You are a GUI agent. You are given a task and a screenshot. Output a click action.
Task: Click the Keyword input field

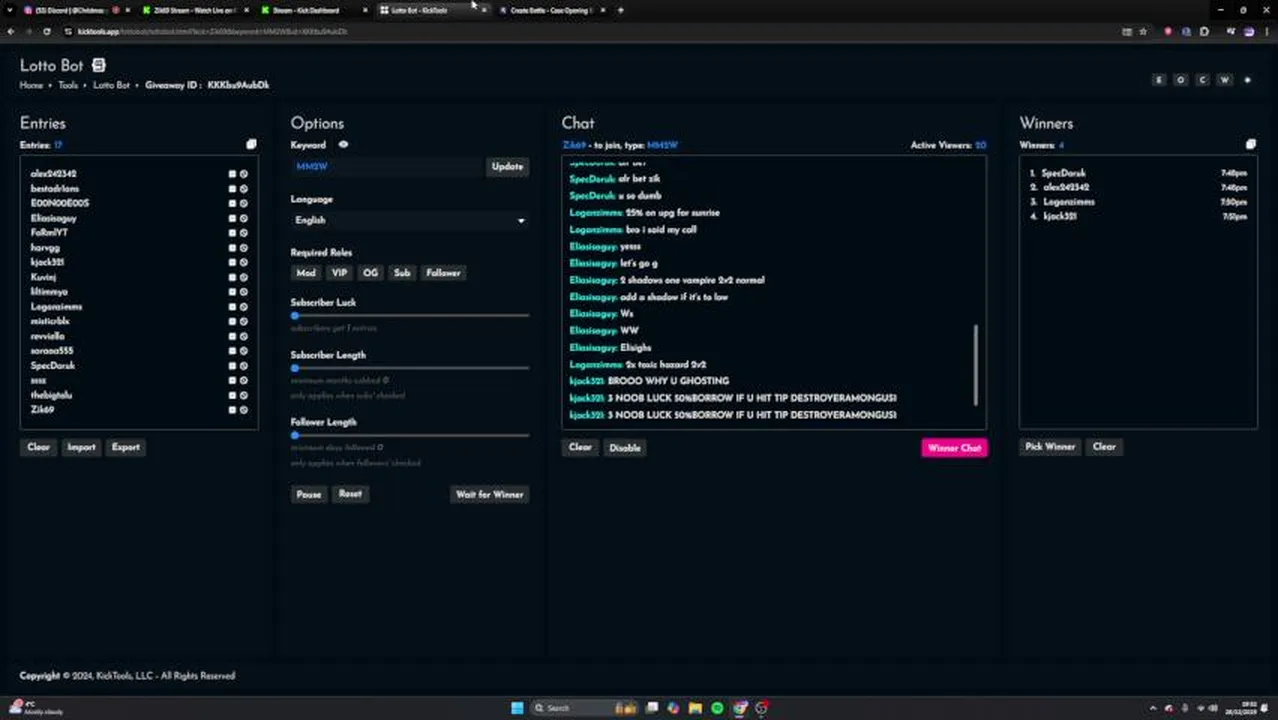pos(387,167)
